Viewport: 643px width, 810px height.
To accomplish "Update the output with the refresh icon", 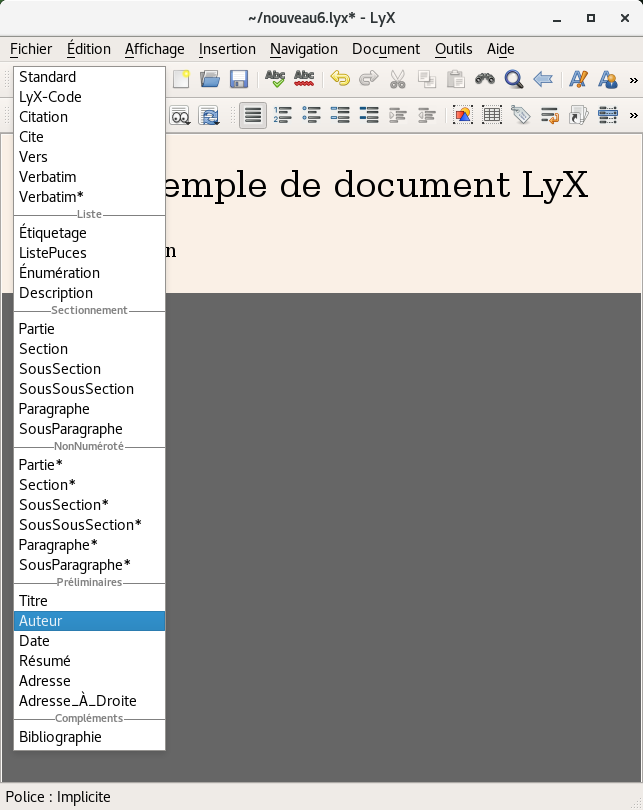I will [x=209, y=115].
